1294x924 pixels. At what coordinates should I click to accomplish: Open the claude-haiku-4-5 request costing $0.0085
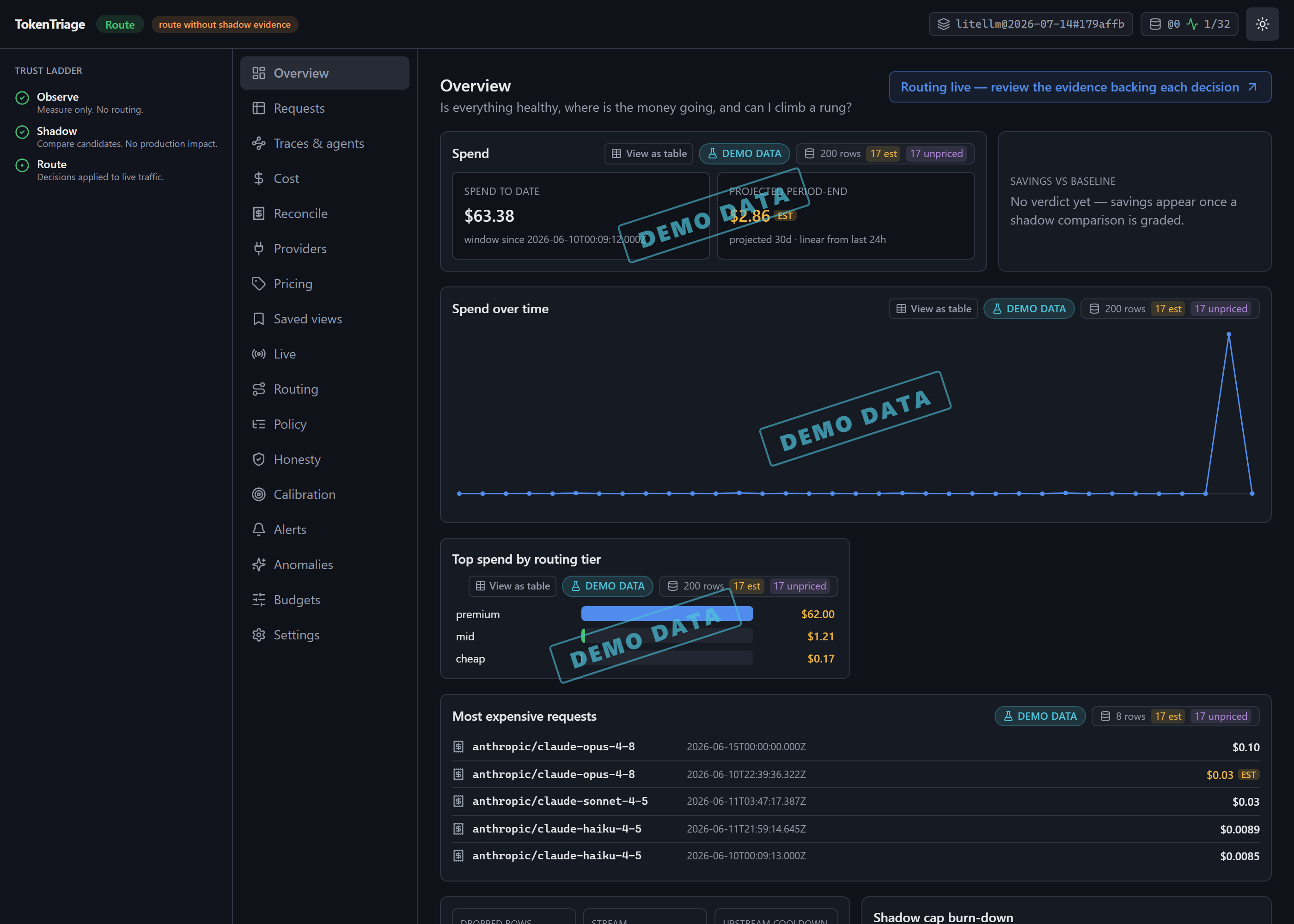pos(855,856)
